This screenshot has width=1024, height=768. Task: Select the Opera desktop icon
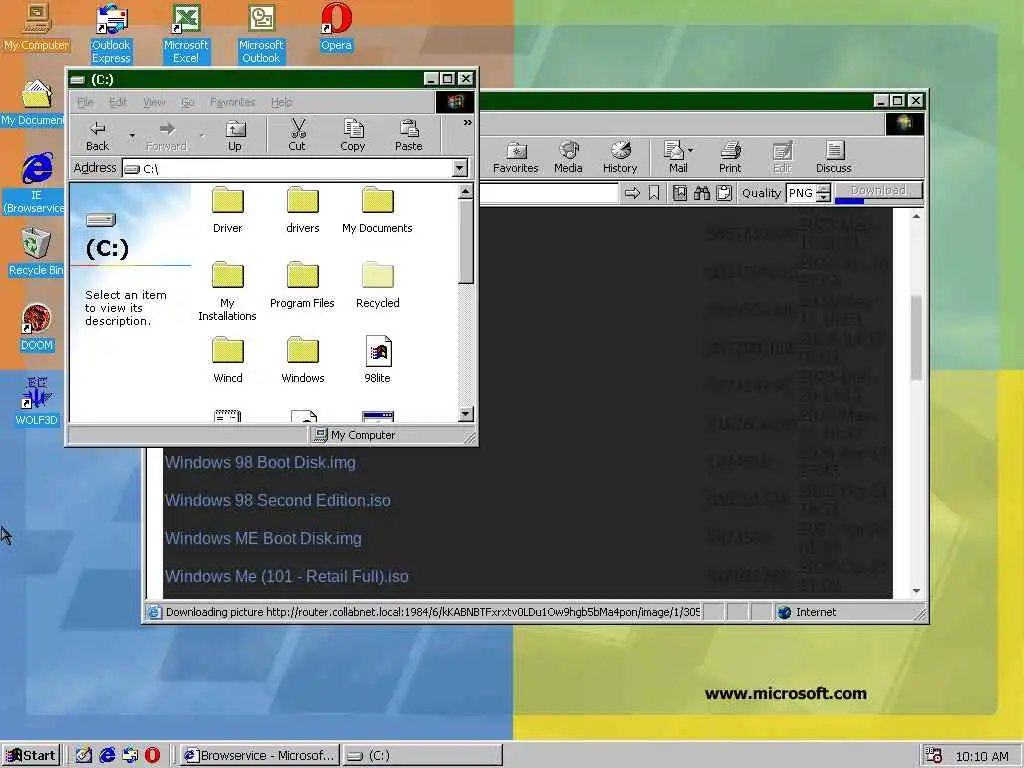pyautogui.click(x=336, y=27)
